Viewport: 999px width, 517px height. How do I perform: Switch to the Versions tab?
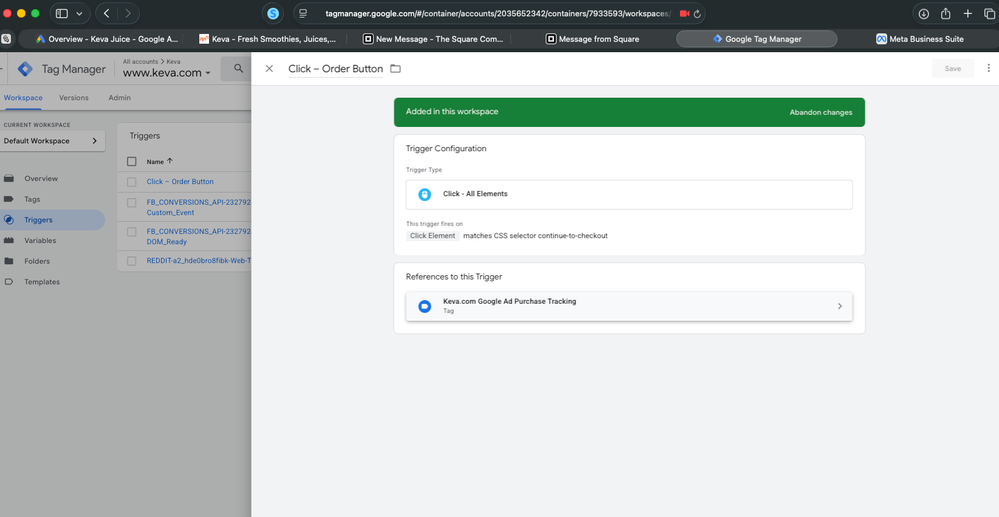point(74,98)
